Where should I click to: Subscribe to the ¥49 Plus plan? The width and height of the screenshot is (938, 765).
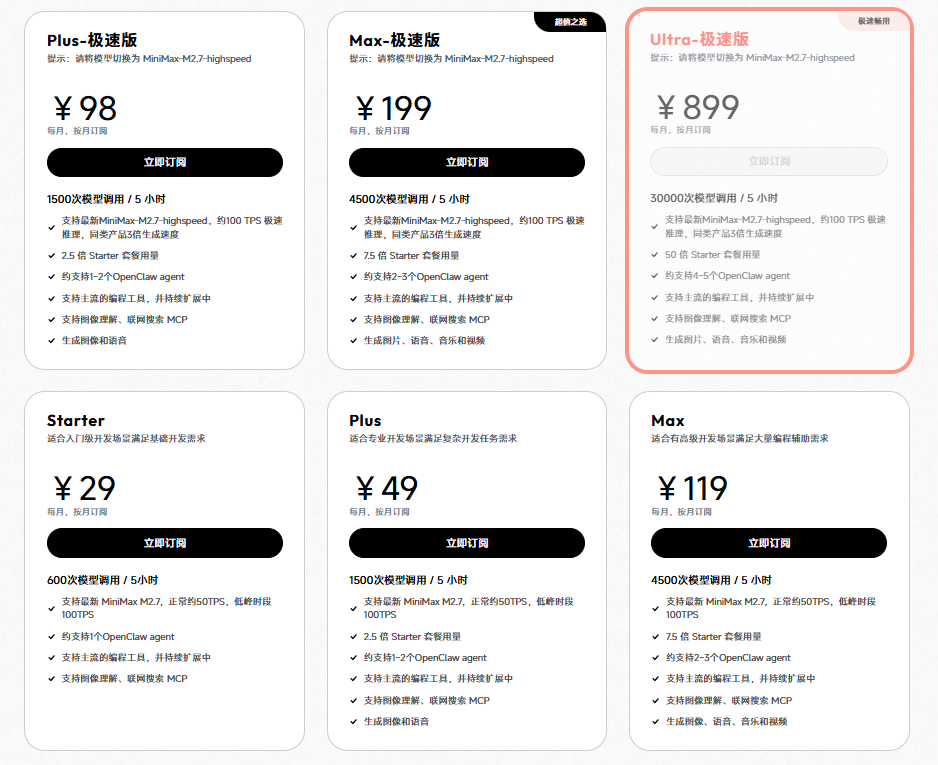tap(466, 543)
